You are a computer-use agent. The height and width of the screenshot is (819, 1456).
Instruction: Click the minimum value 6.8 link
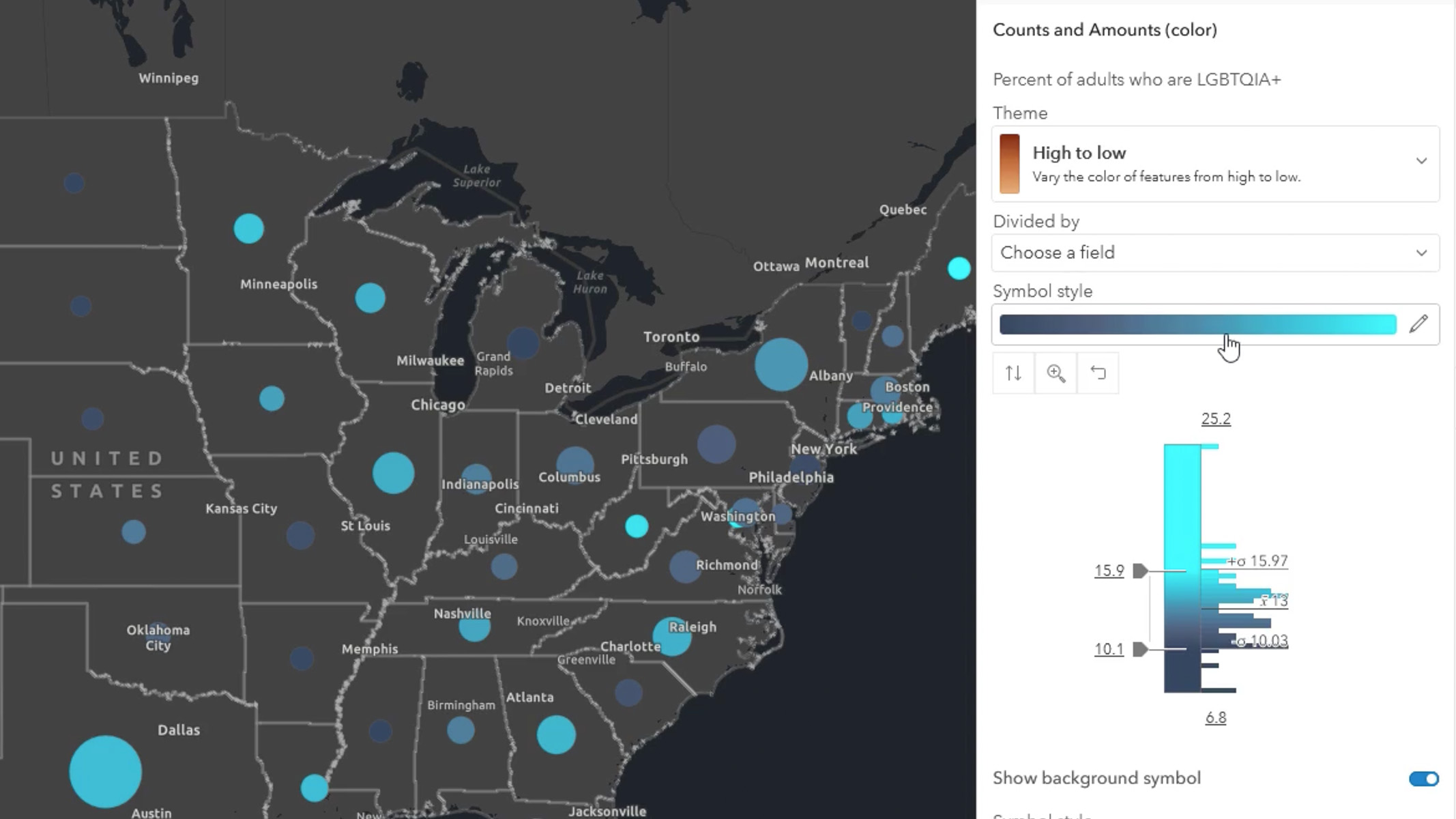(x=1215, y=718)
